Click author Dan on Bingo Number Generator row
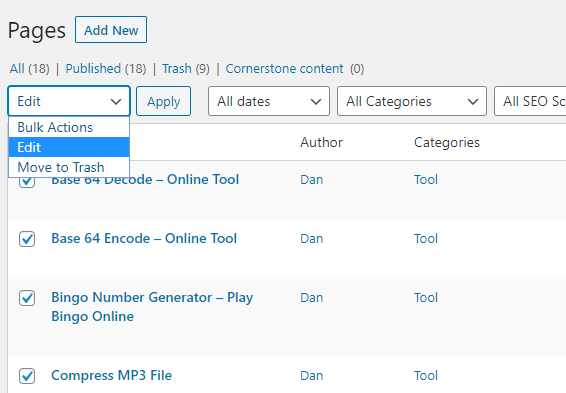Screen dimensions: 566x393 click(x=312, y=298)
